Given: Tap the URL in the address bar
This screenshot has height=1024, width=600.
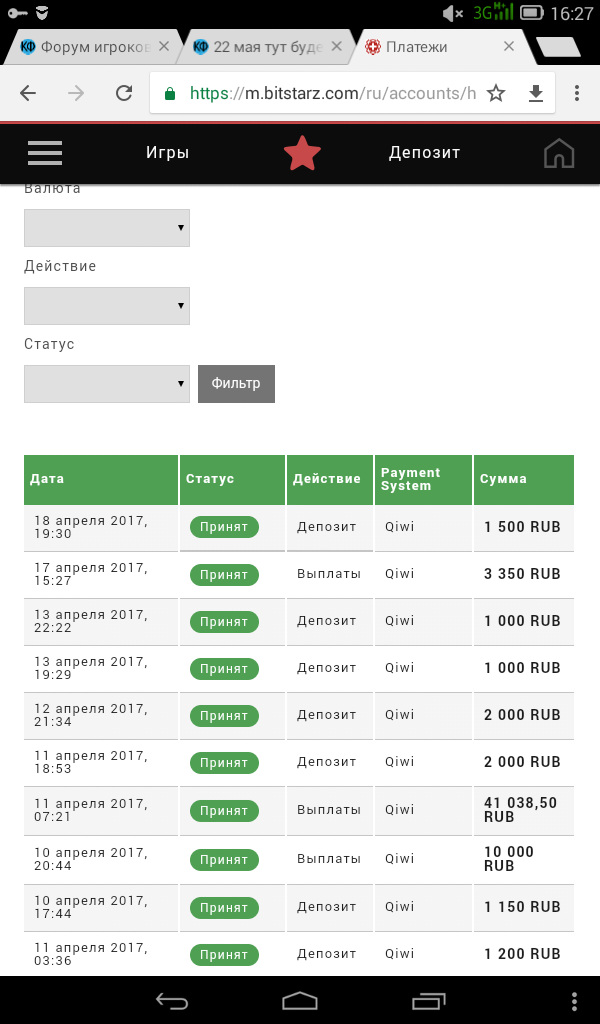Looking at the screenshot, I should [x=330, y=93].
